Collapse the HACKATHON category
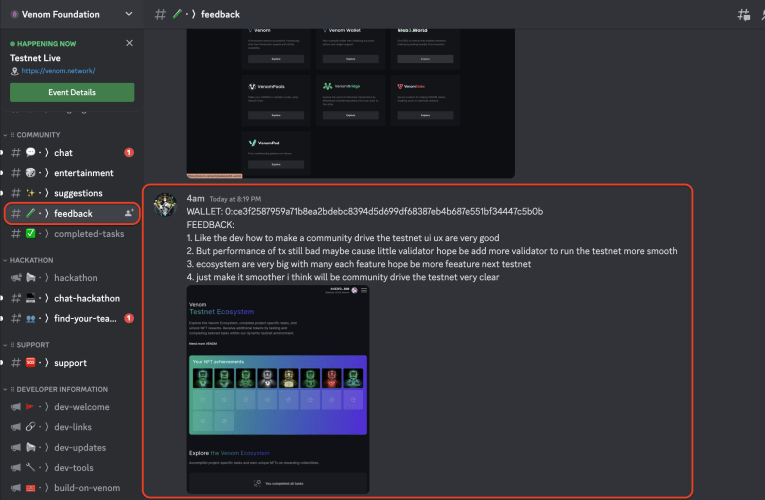 31,260
